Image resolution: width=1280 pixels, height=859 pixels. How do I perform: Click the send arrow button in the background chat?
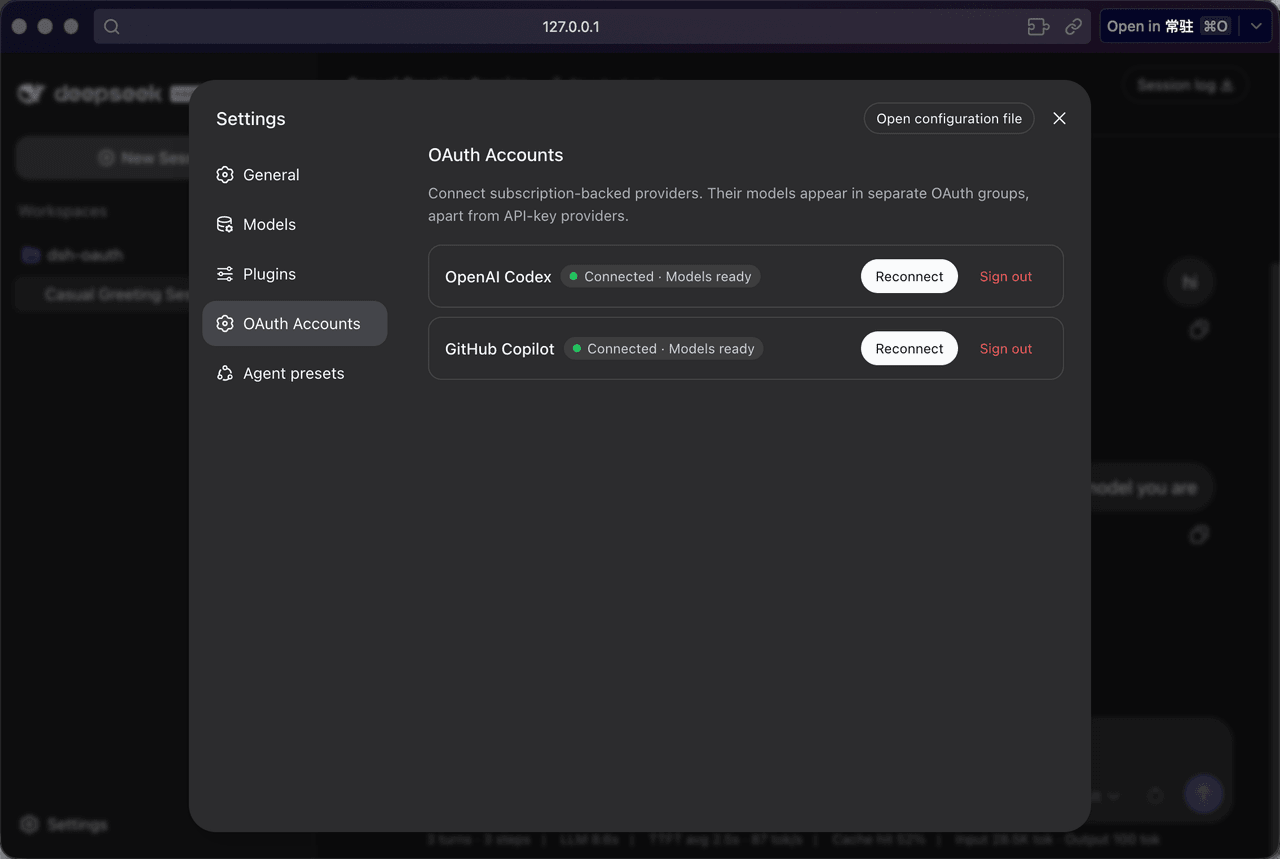[x=1204, y=795]
